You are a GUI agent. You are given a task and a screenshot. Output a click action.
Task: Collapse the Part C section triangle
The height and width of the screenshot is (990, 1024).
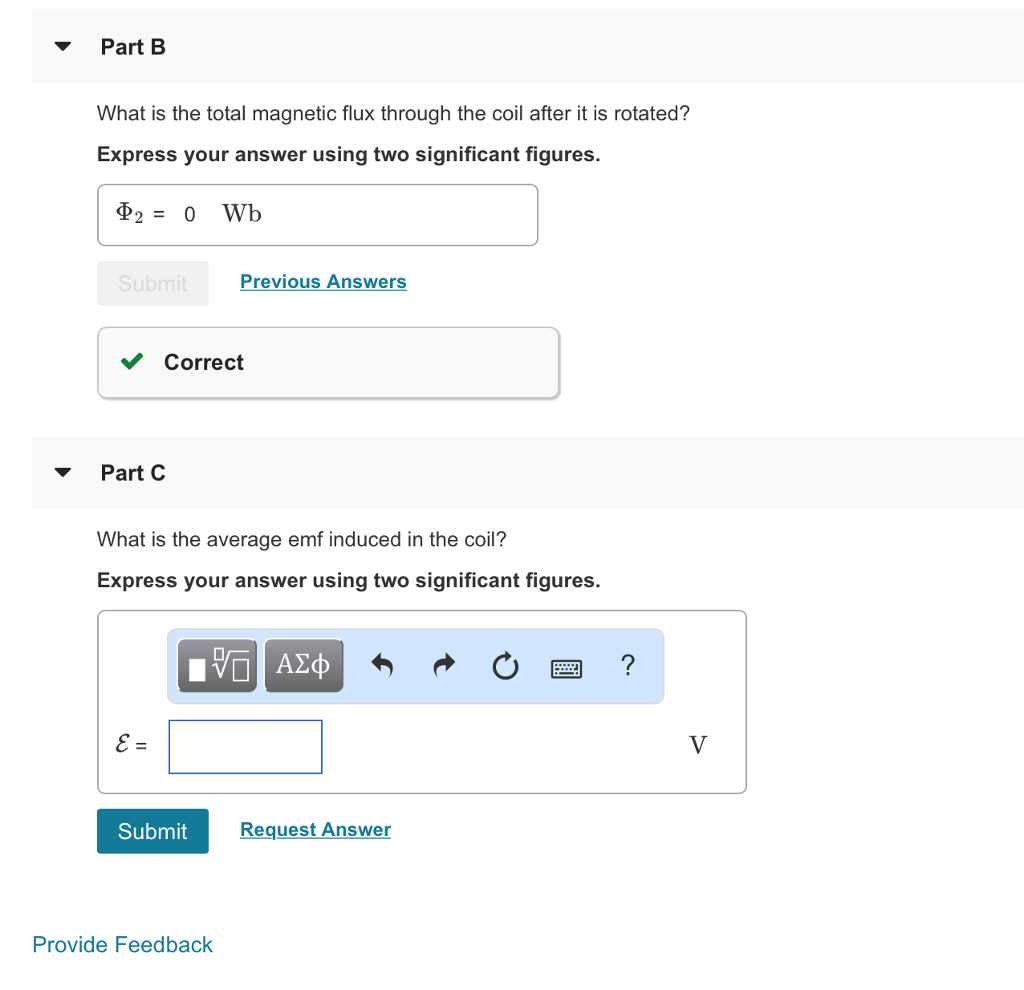(x=61, y=471)
